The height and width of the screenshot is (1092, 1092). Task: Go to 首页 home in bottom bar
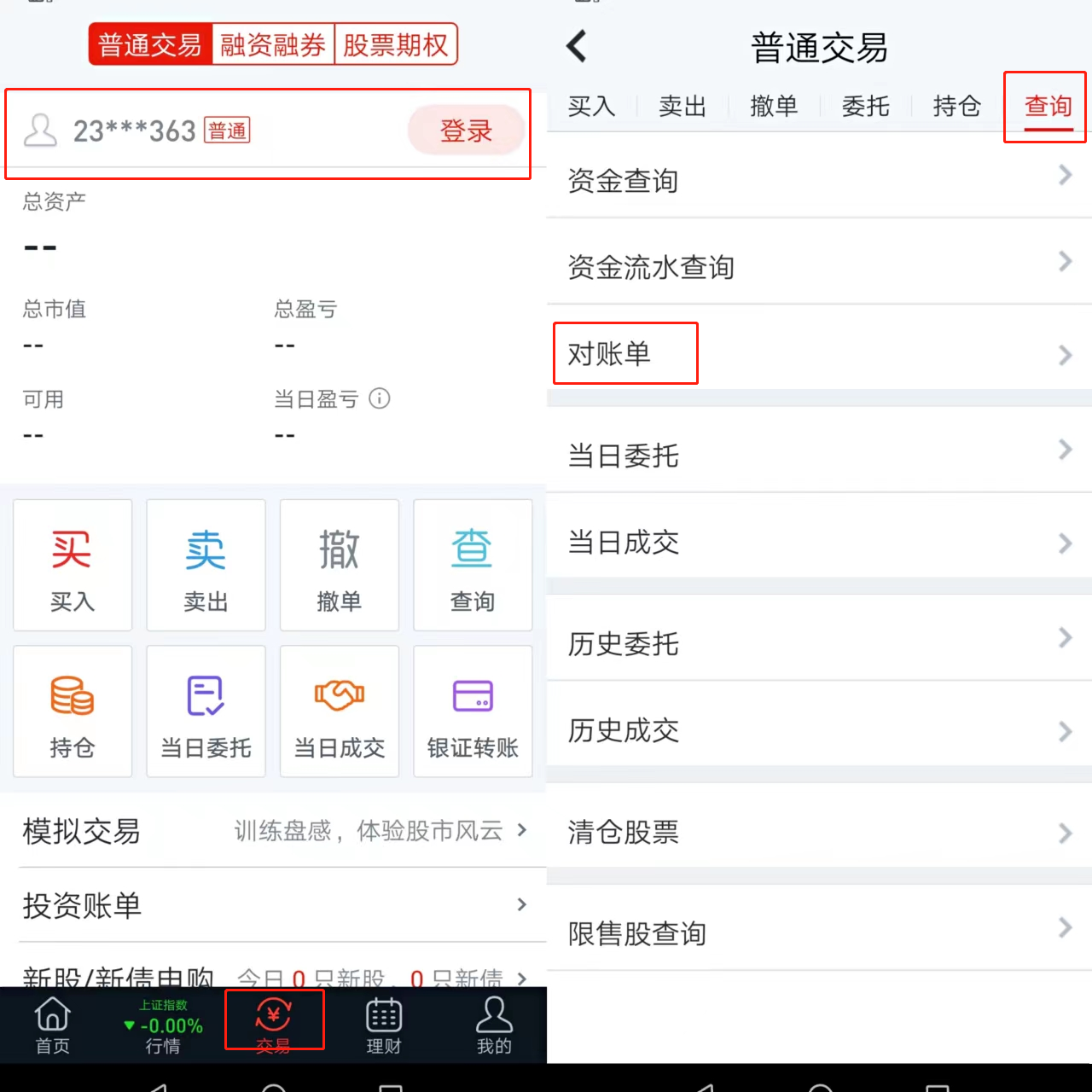point(53,1025)
